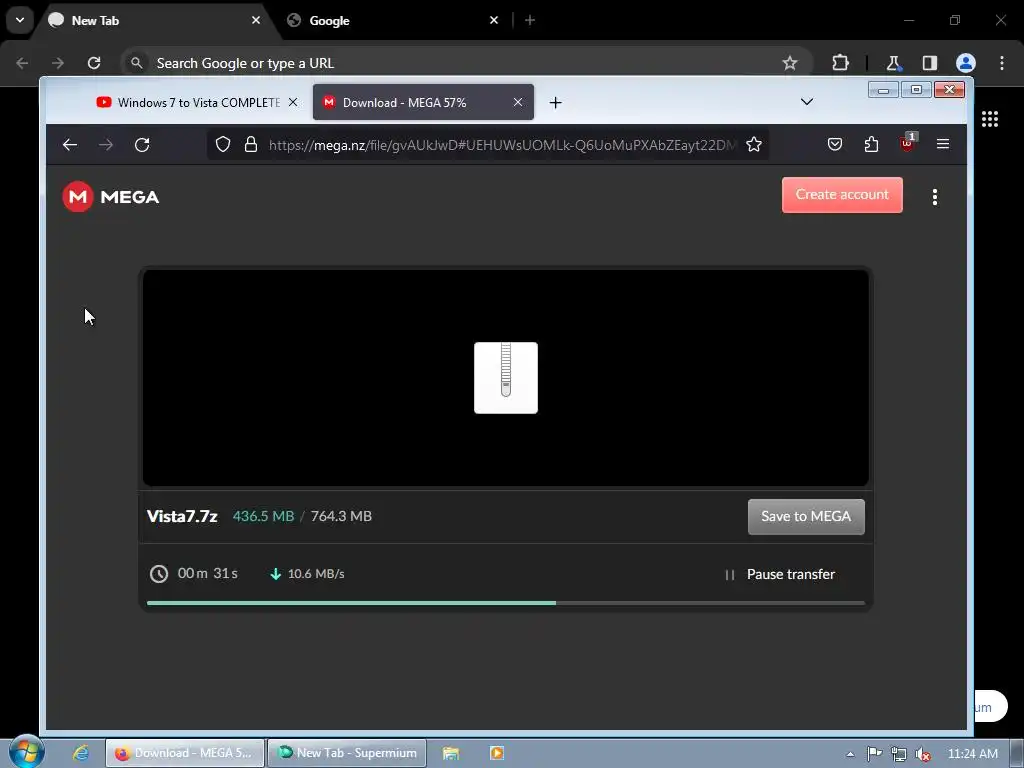1024x768 pixels.
Task: Select the Download - MEGA 57% tab
Action: pos(423,103)
